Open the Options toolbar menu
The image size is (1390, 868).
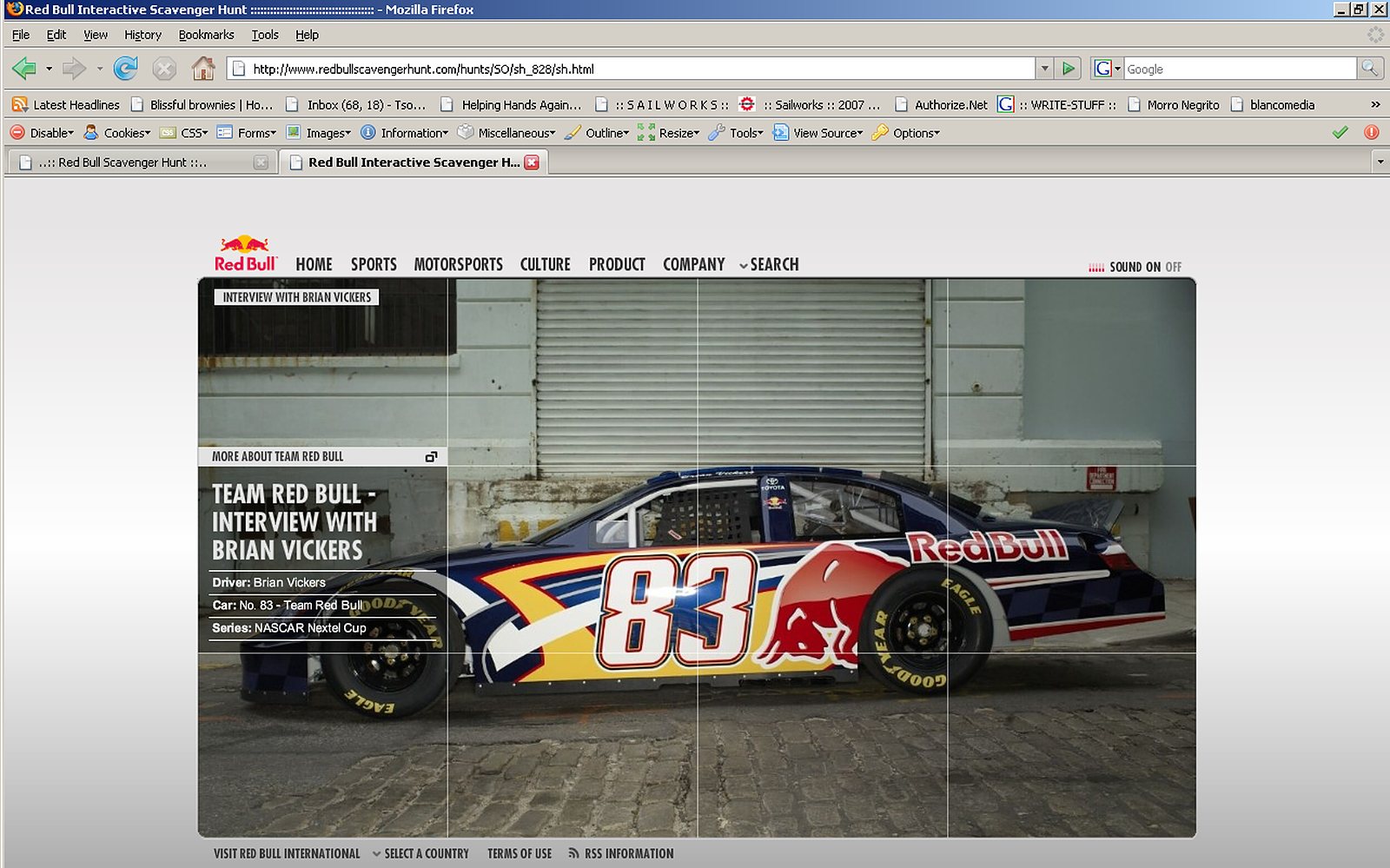(x=906, y=133)
